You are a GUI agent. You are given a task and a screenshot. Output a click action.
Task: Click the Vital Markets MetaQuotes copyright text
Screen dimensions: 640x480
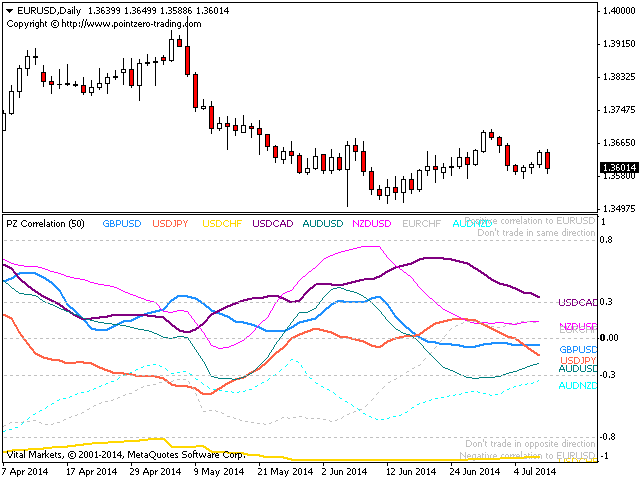[x=125, y=454]
